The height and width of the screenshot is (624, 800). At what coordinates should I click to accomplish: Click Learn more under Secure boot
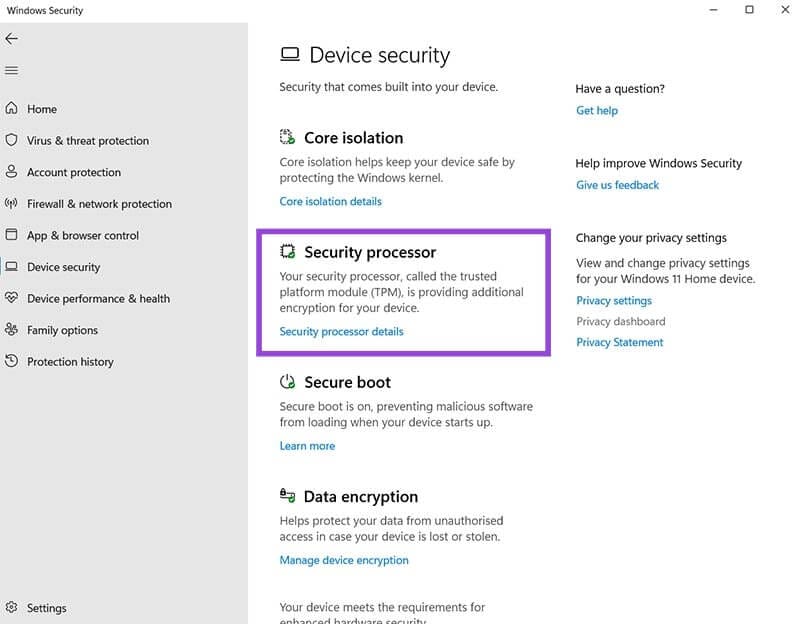click(307, 446)
